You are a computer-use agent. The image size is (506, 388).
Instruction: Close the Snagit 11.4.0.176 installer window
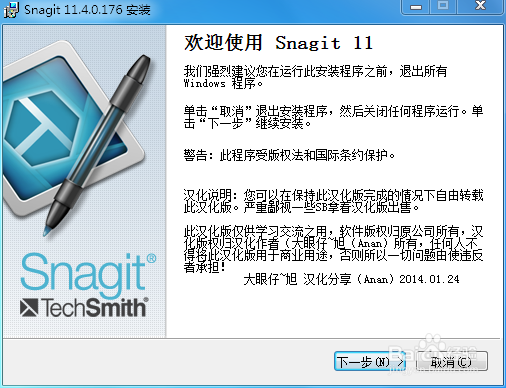(x=480, y=6)
